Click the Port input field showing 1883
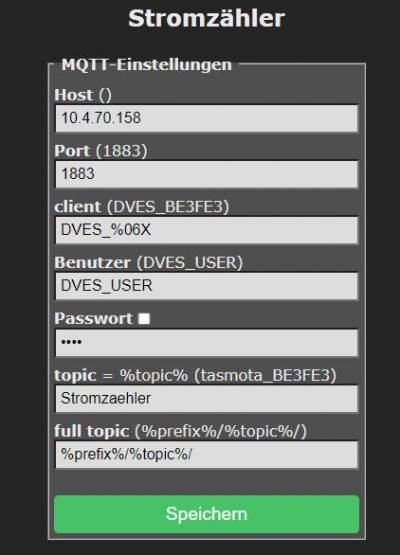This screenshot has width=400, height=555. pos(207,174)
